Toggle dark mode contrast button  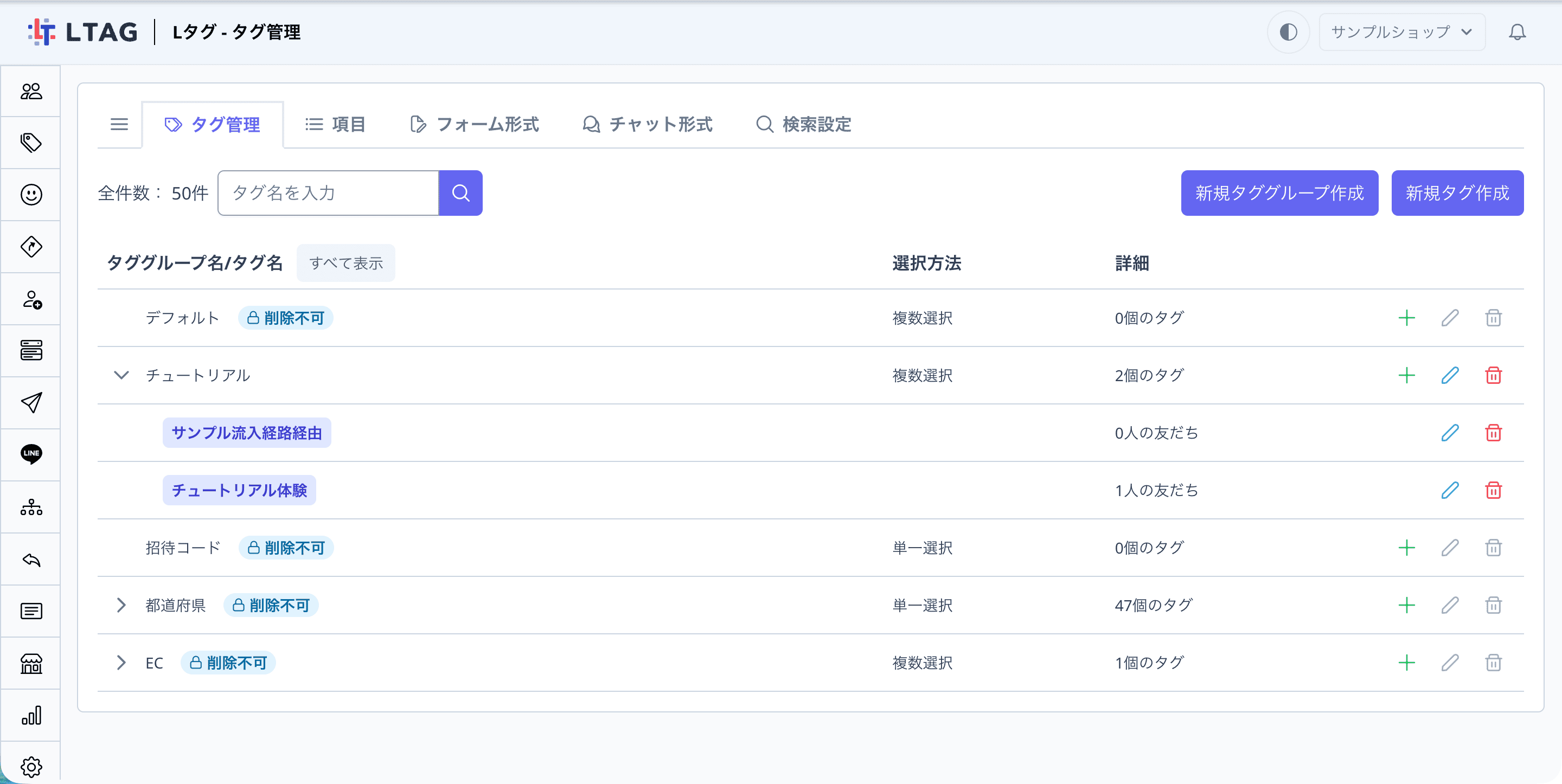1288,32
